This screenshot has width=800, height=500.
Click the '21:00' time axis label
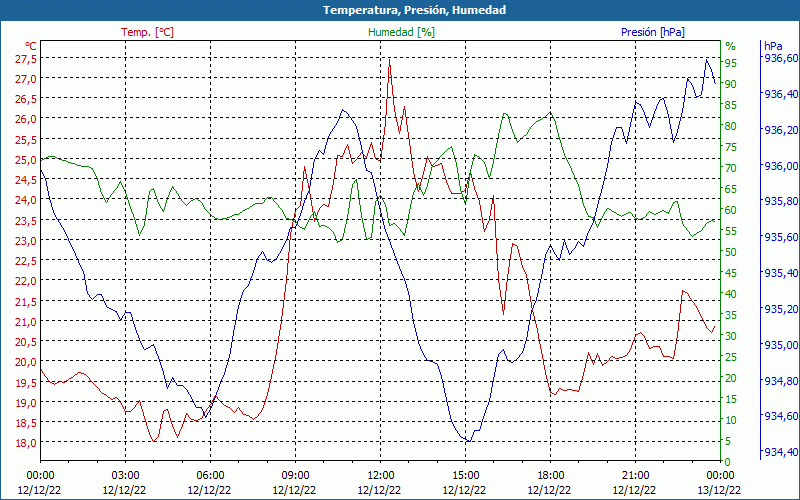(x=635, y=476)
